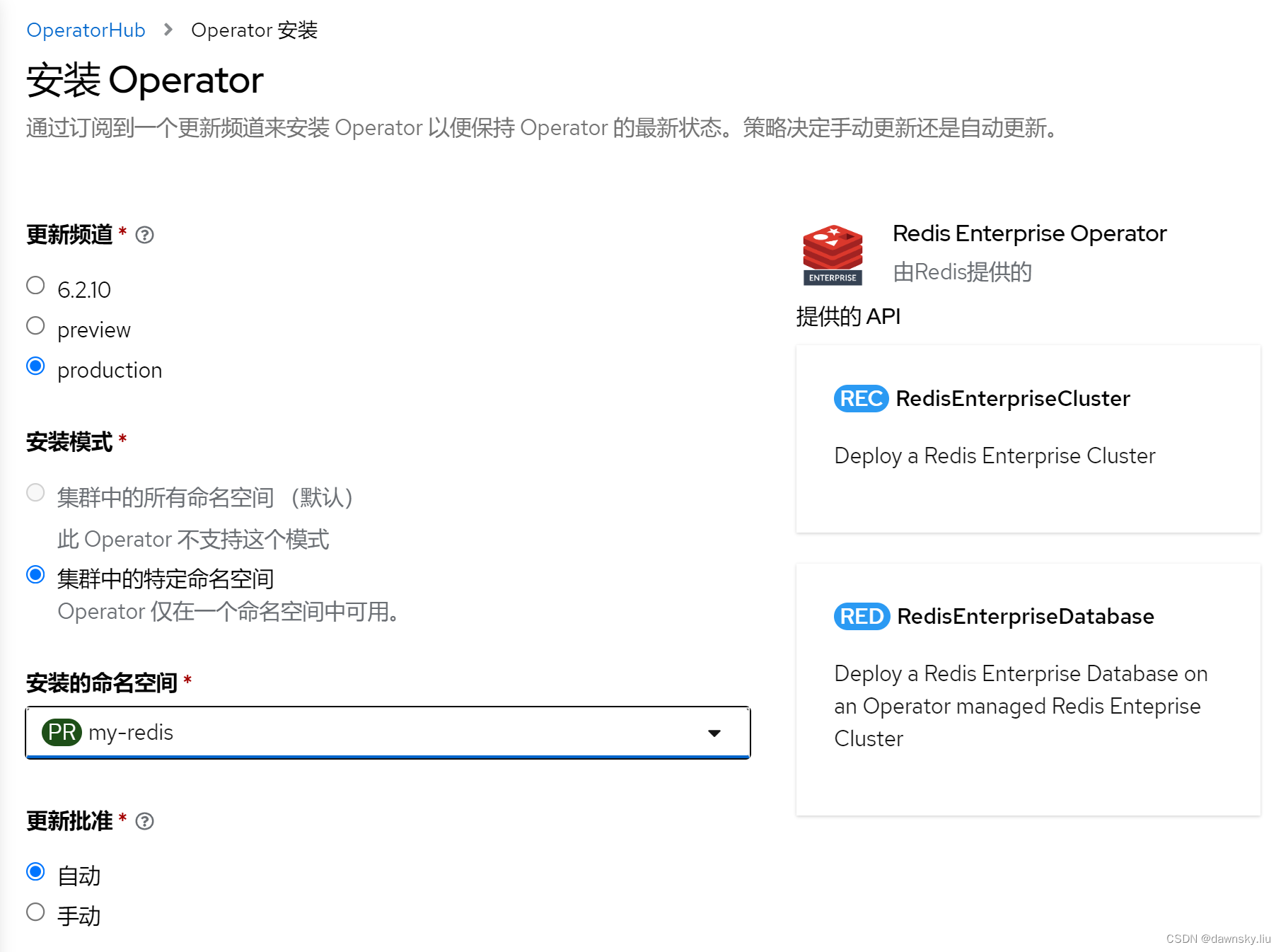This screenshot has height=952, width=1281.
Task: Click the REC badge icon
Action: coord(861,399)
